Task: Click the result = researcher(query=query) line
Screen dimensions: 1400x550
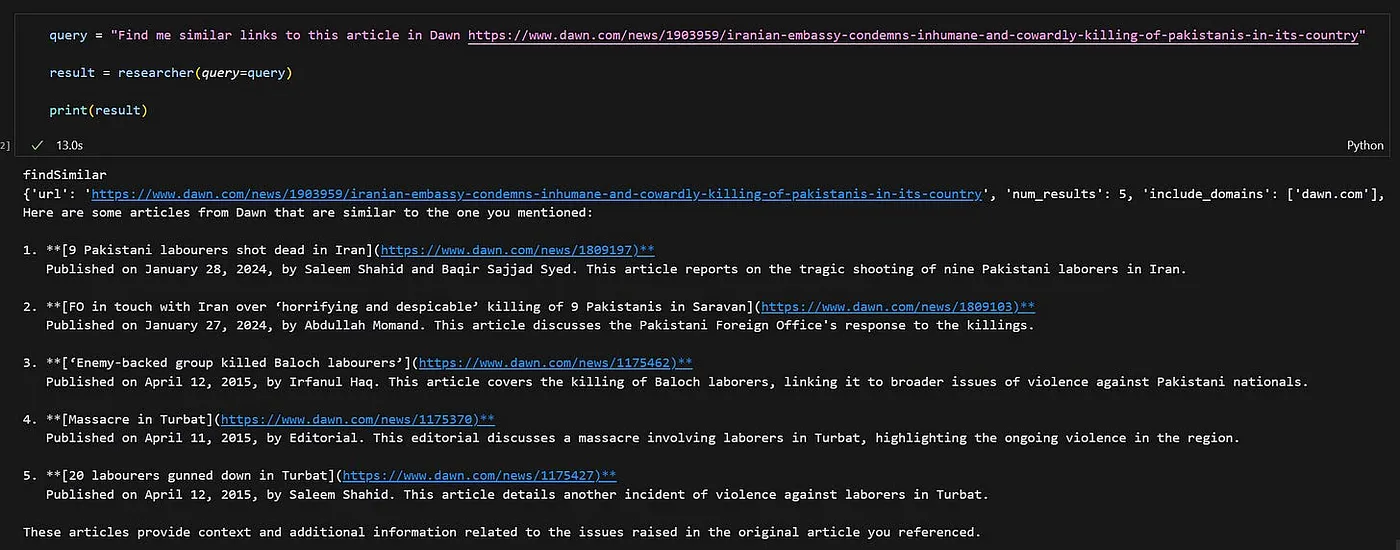Action: point(171,73)
